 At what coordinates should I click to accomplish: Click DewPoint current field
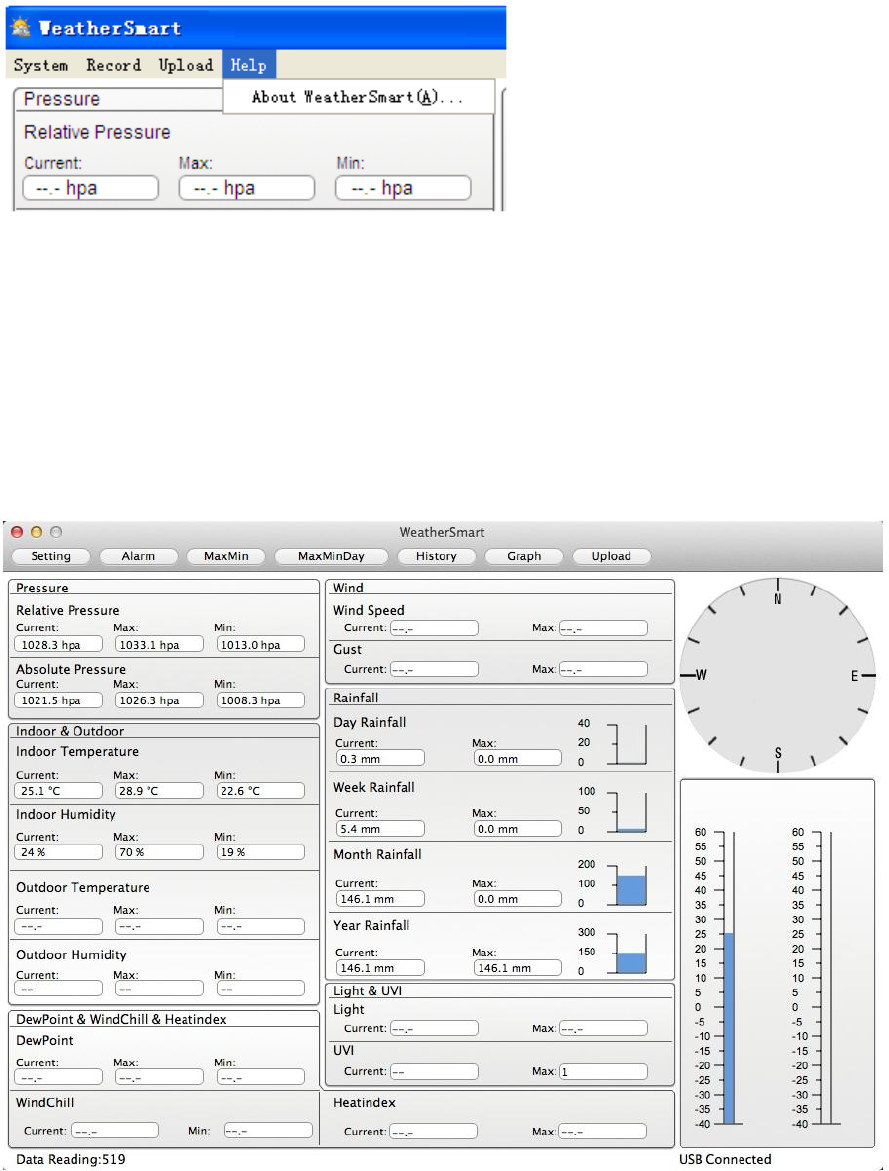(x=58, y=1077)
